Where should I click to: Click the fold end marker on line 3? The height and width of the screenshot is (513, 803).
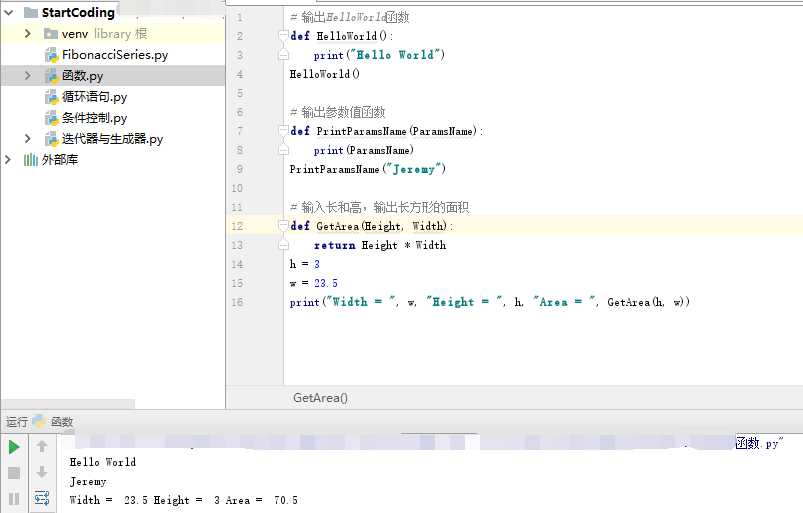click(283, 55)
